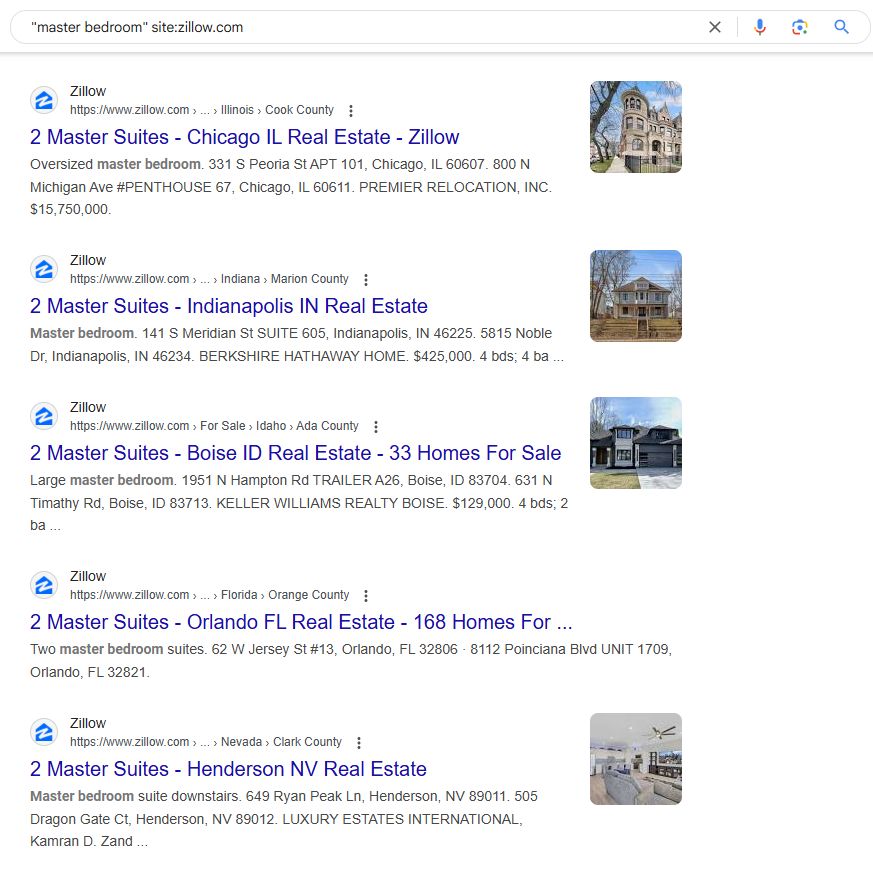Click the For Sale › Idaho › Ada County URL
The image size is (873, 873).
pos(214,425)
